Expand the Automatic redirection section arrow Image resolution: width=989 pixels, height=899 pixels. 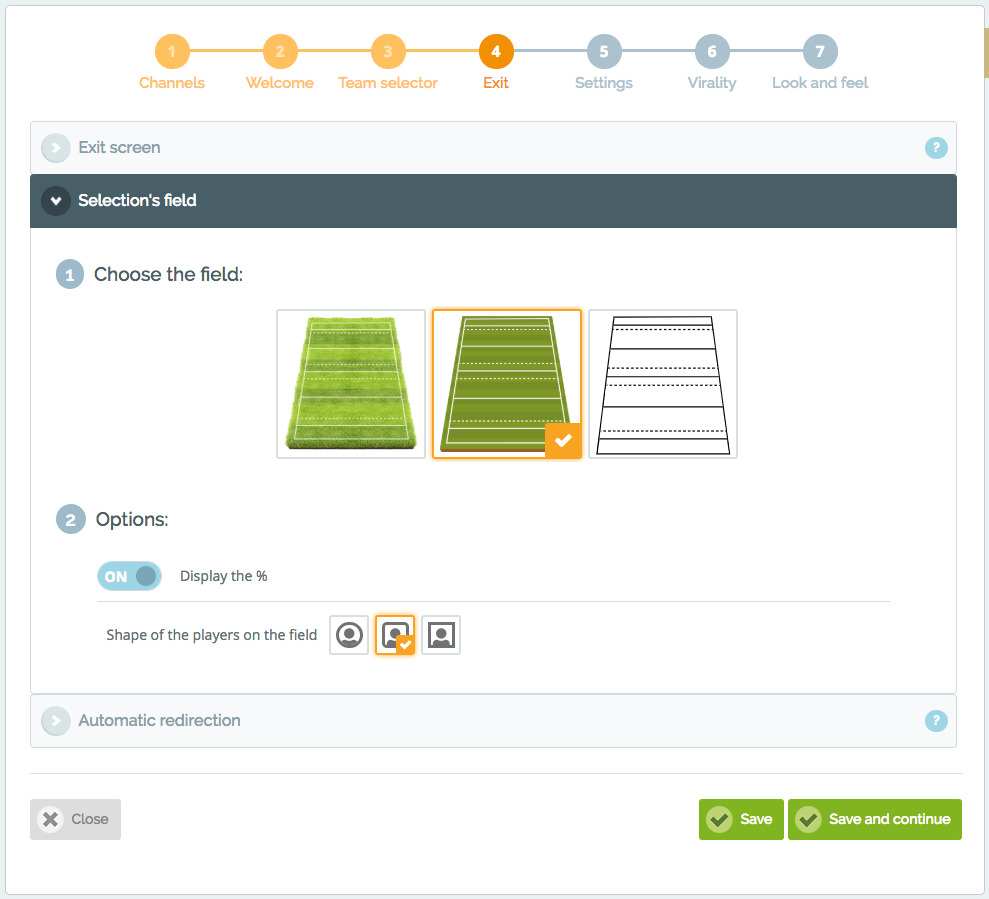pos(56,720)
